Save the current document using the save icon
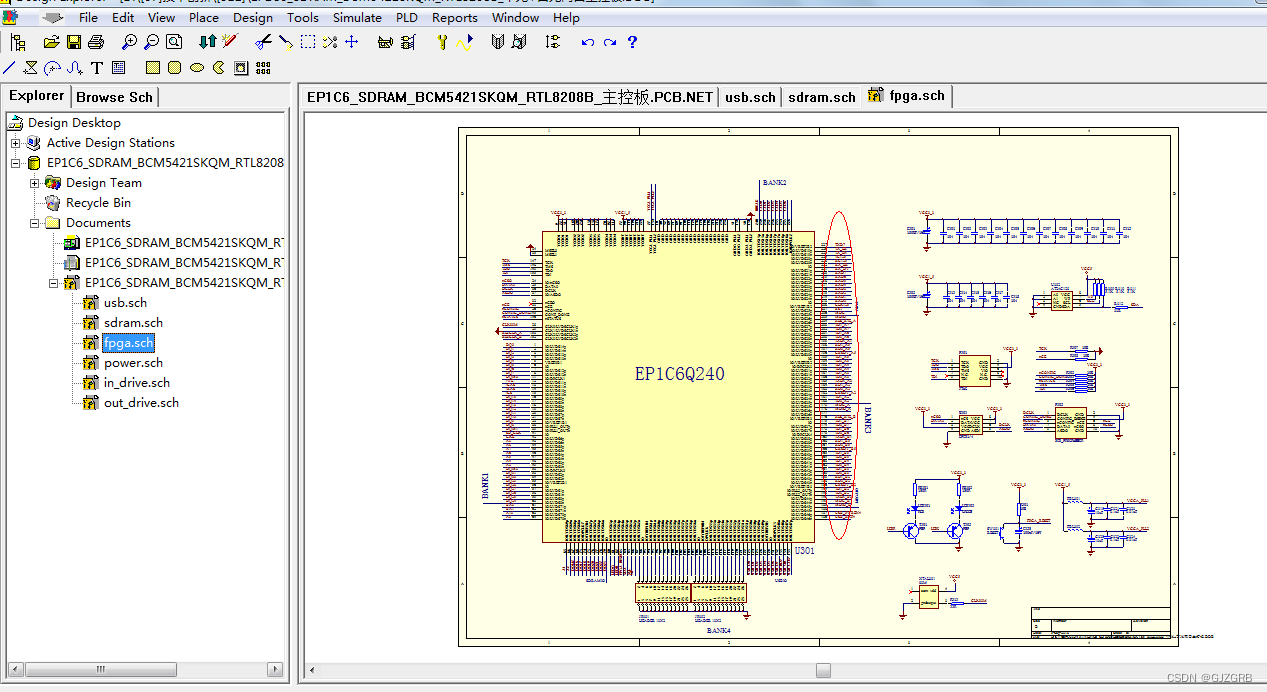 [73, 41]
